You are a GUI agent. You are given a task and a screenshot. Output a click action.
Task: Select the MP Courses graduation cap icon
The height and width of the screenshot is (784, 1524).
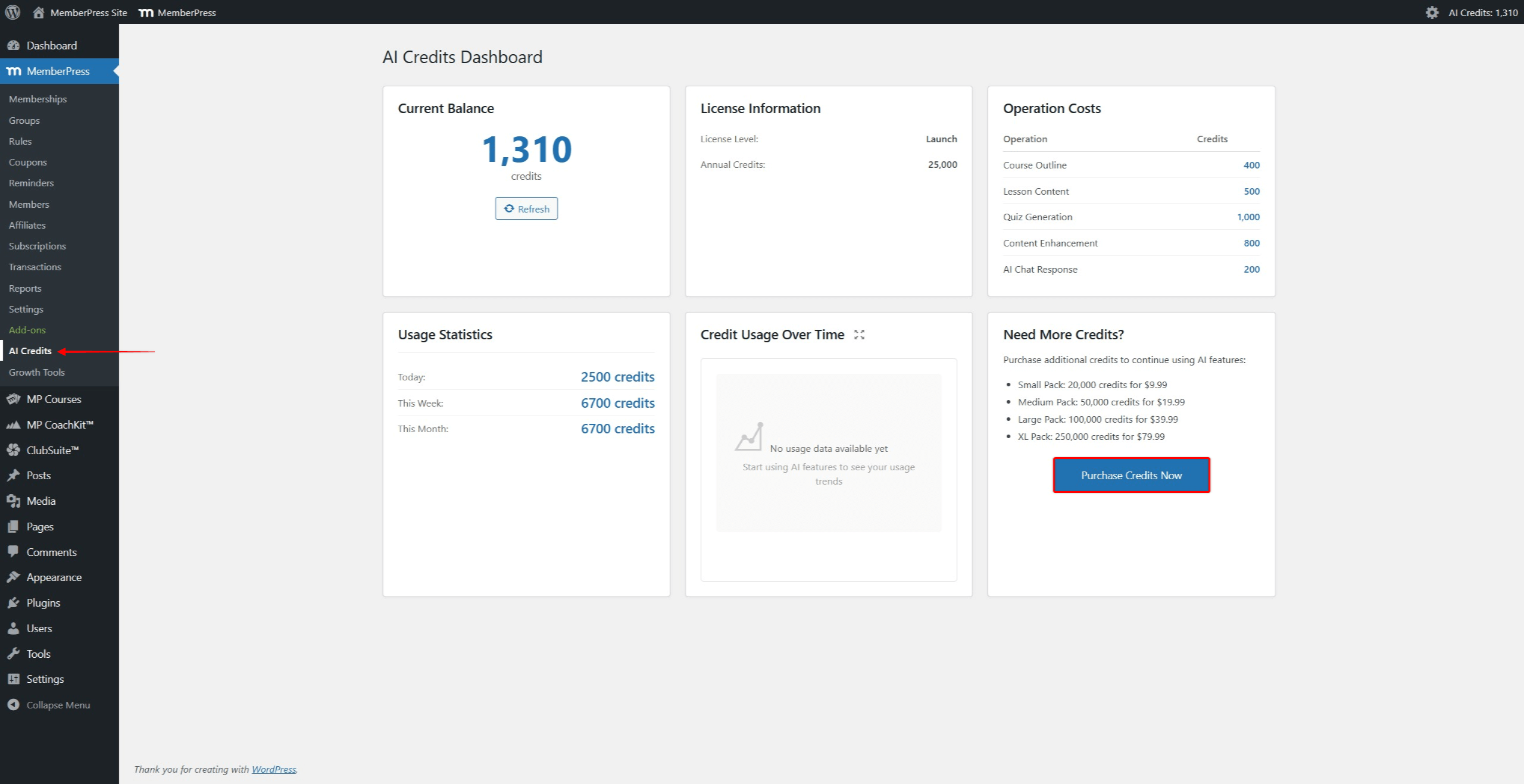coord(14,399)
